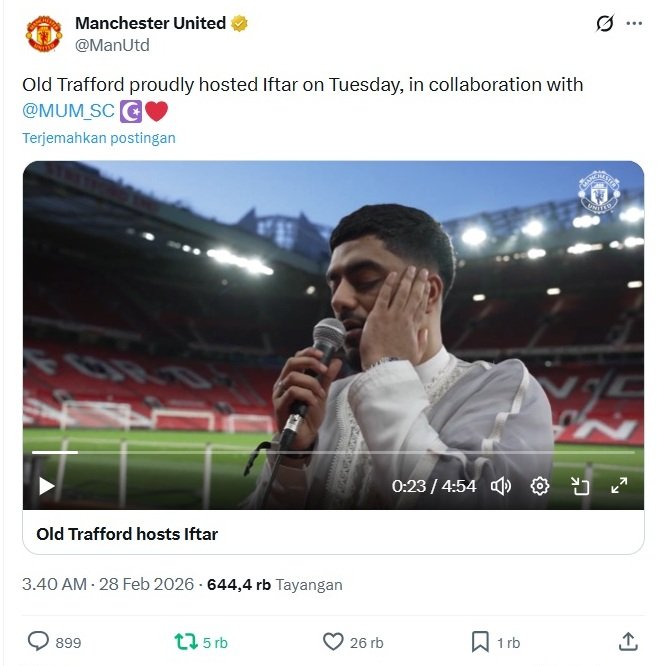This screenshot has height=666, width=657.
Task: Open the @MUM_SC mention link
Action: point(69,111)
